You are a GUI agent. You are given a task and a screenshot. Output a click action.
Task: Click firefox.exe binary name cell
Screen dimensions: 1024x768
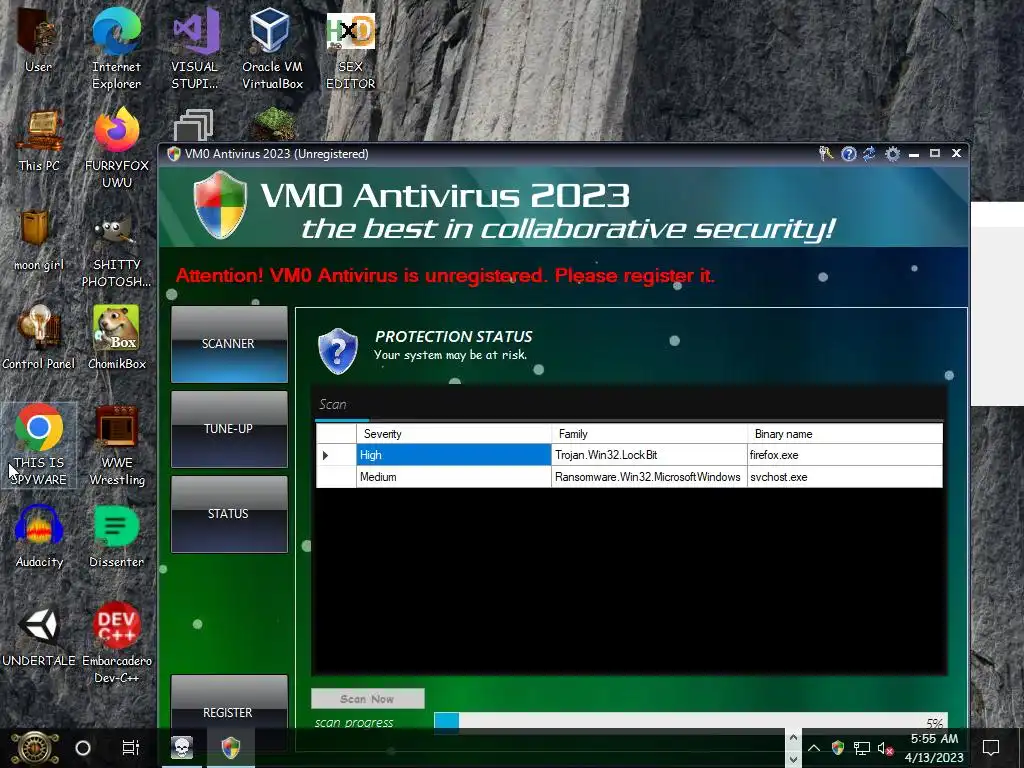click(845, 455)
